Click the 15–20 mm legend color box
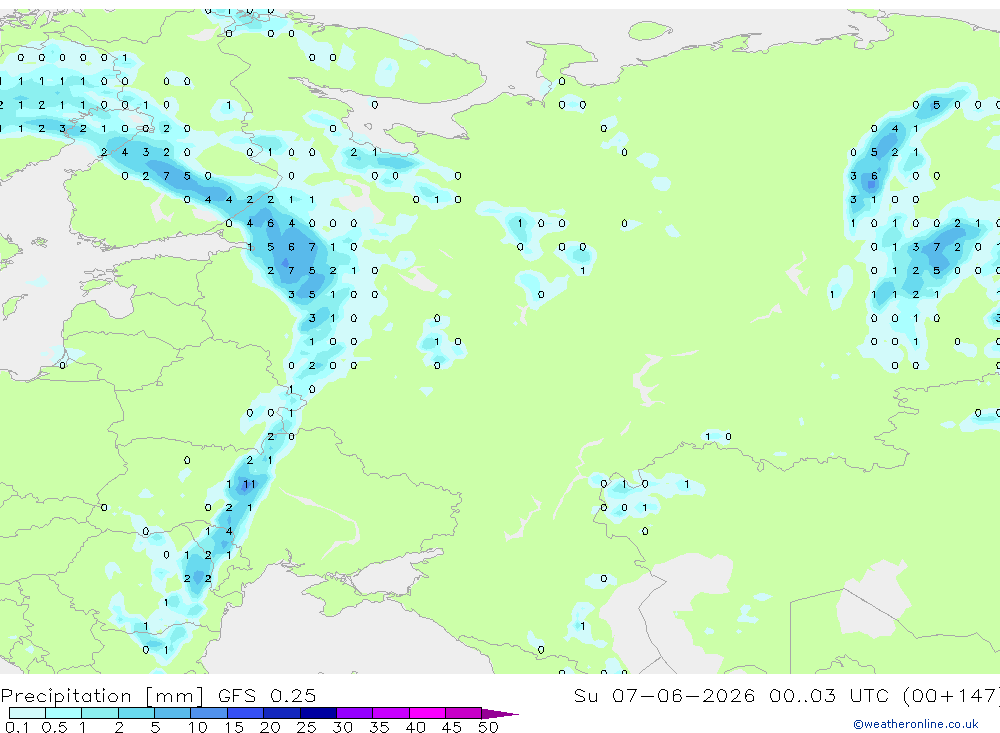Screen dimensions: 1000x733 (x=245, y=713)
